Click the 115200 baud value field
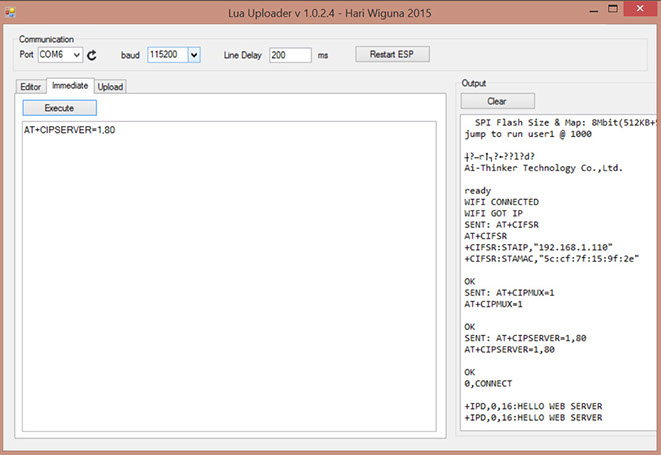 point(168,55)
